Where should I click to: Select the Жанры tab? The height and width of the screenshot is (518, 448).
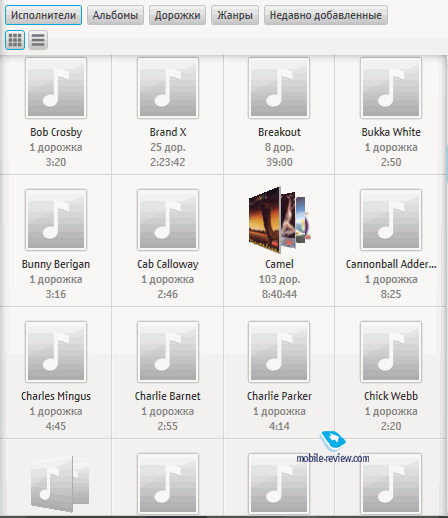235,15
